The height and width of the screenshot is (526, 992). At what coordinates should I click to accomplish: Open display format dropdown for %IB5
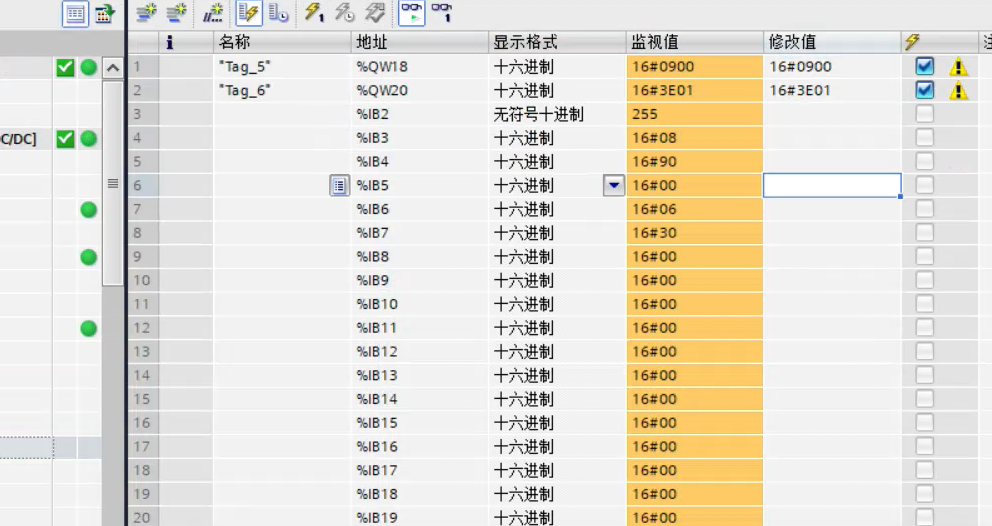pos(613,185)
